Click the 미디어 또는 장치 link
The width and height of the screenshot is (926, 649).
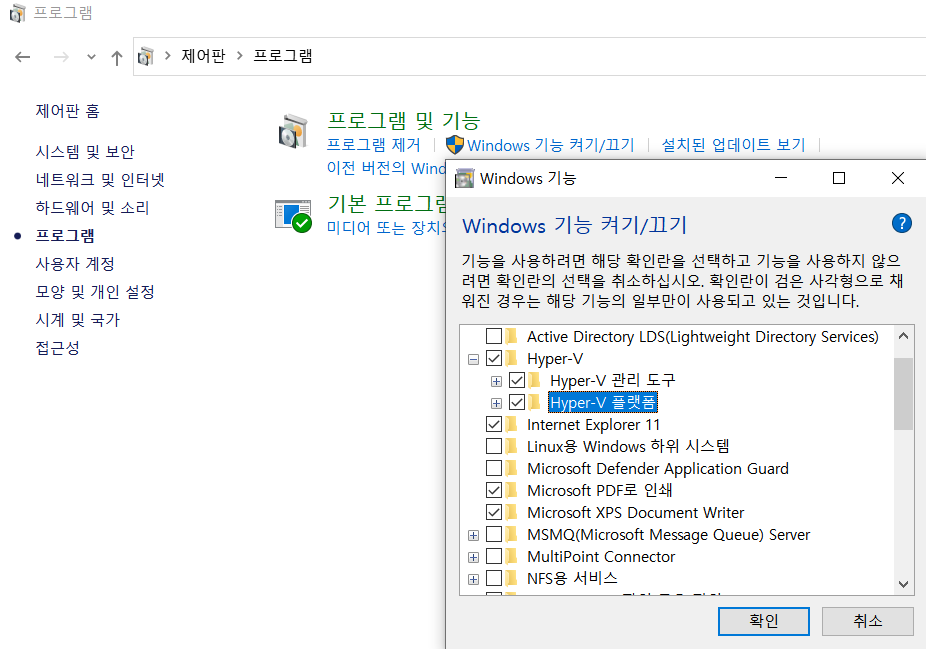386,227
